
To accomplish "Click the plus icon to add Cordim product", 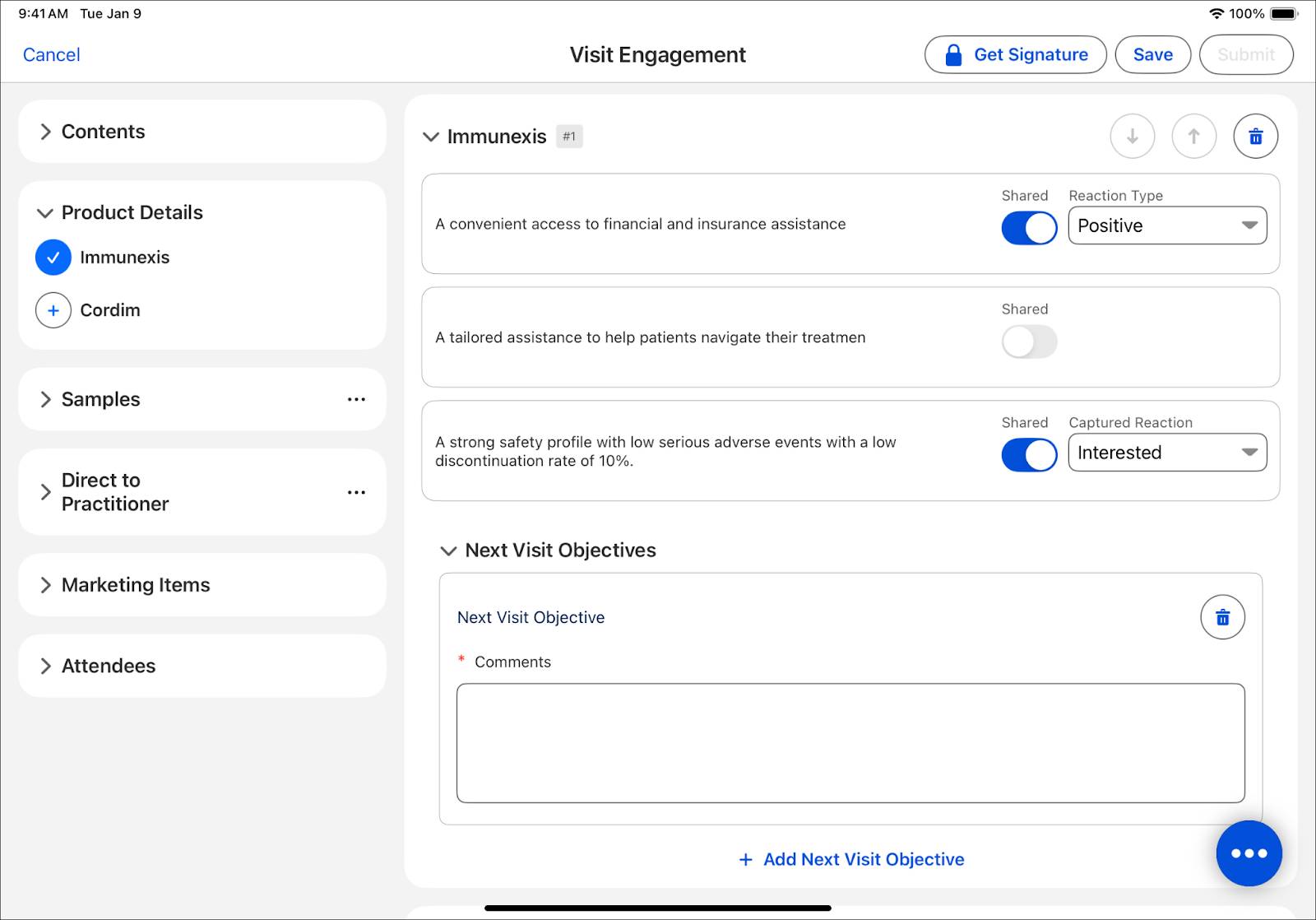I will (x=53, y=310).
